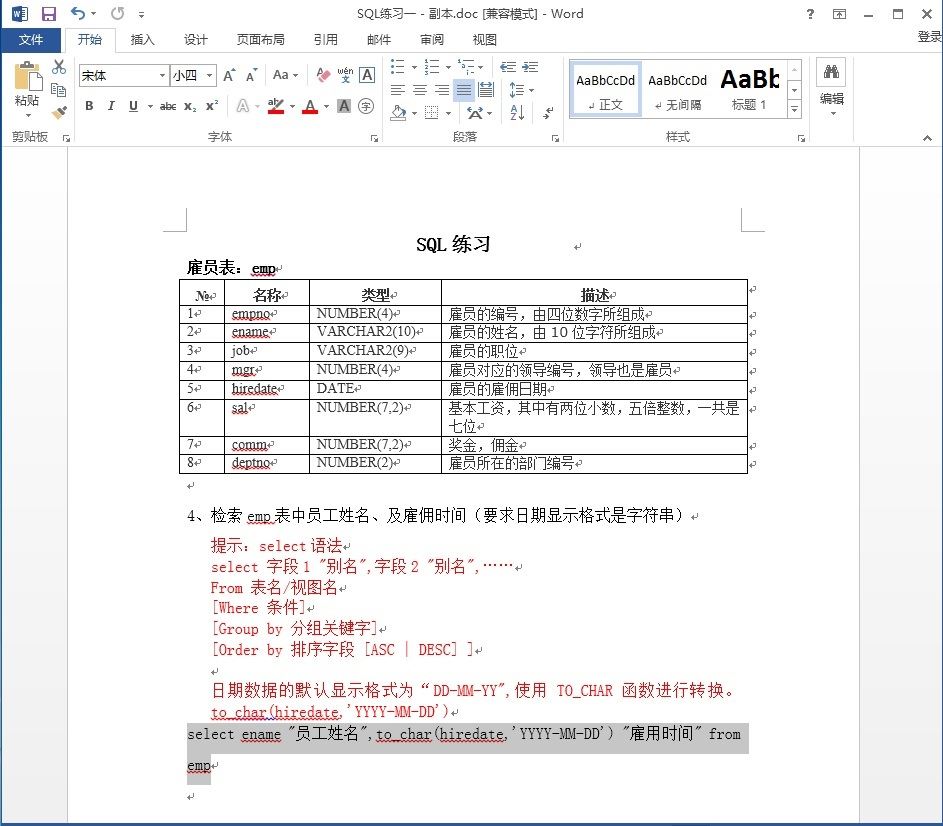943x826 pixels.
Task: Click the text effects outlined A icon
Action: click(x=243, y=106)
